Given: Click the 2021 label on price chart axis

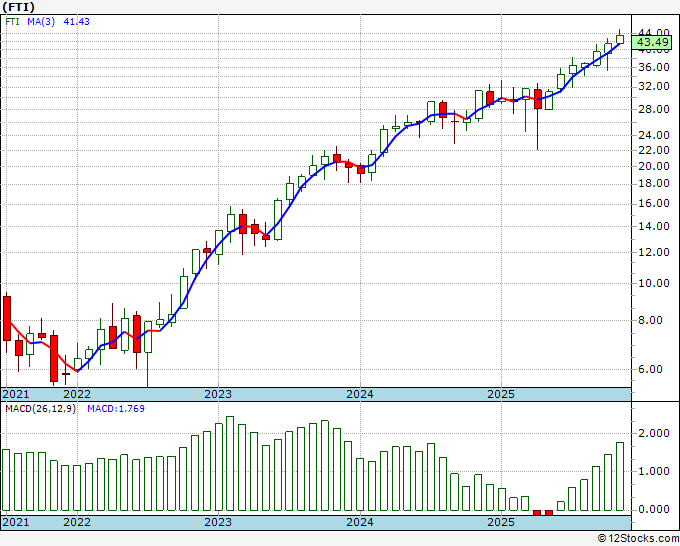Looking at the screenshot, I should pos(17,394).
